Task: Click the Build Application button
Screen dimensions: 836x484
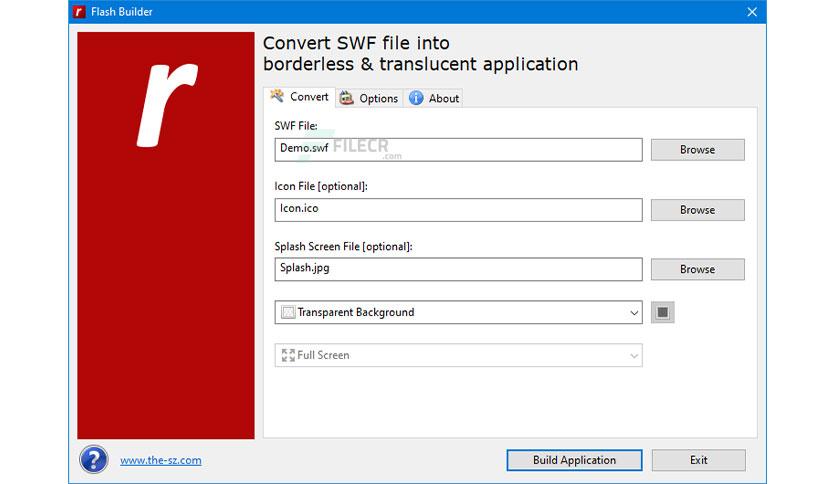Action: coord(574,460)
